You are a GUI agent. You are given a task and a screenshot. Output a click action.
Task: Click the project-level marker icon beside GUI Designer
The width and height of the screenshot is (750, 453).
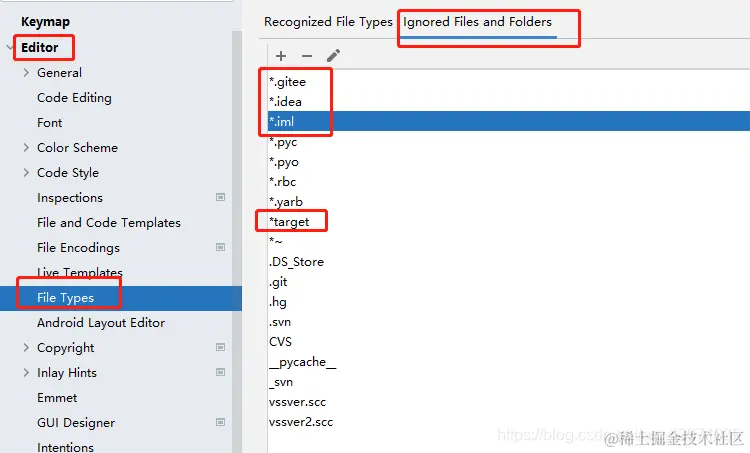[221, 422]
